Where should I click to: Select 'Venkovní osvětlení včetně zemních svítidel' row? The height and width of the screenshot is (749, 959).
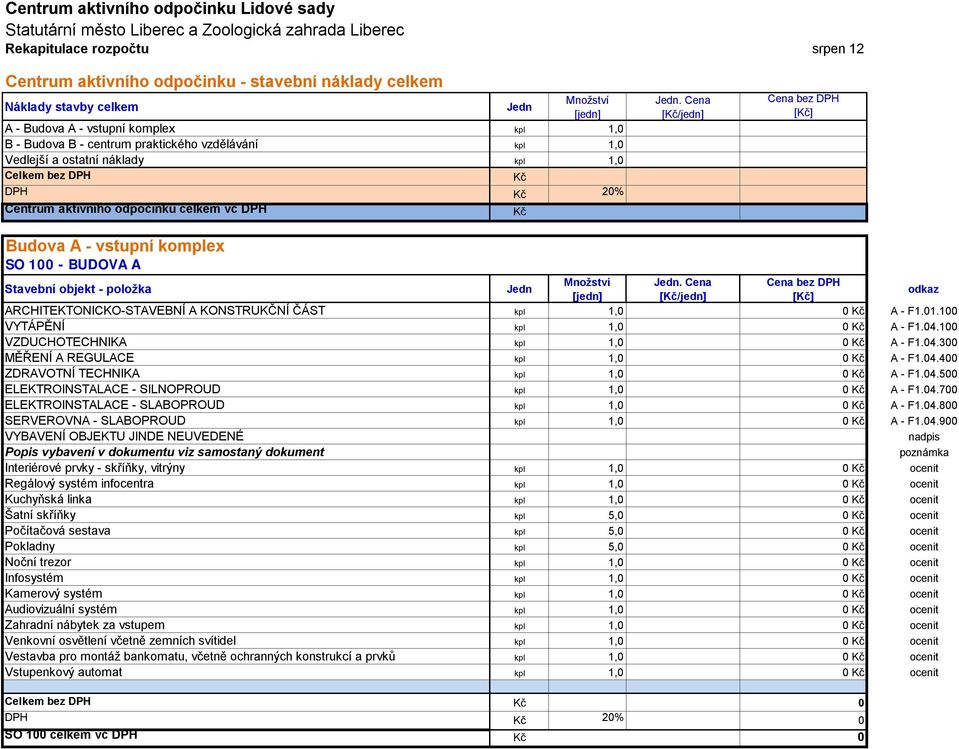point(434,641)
